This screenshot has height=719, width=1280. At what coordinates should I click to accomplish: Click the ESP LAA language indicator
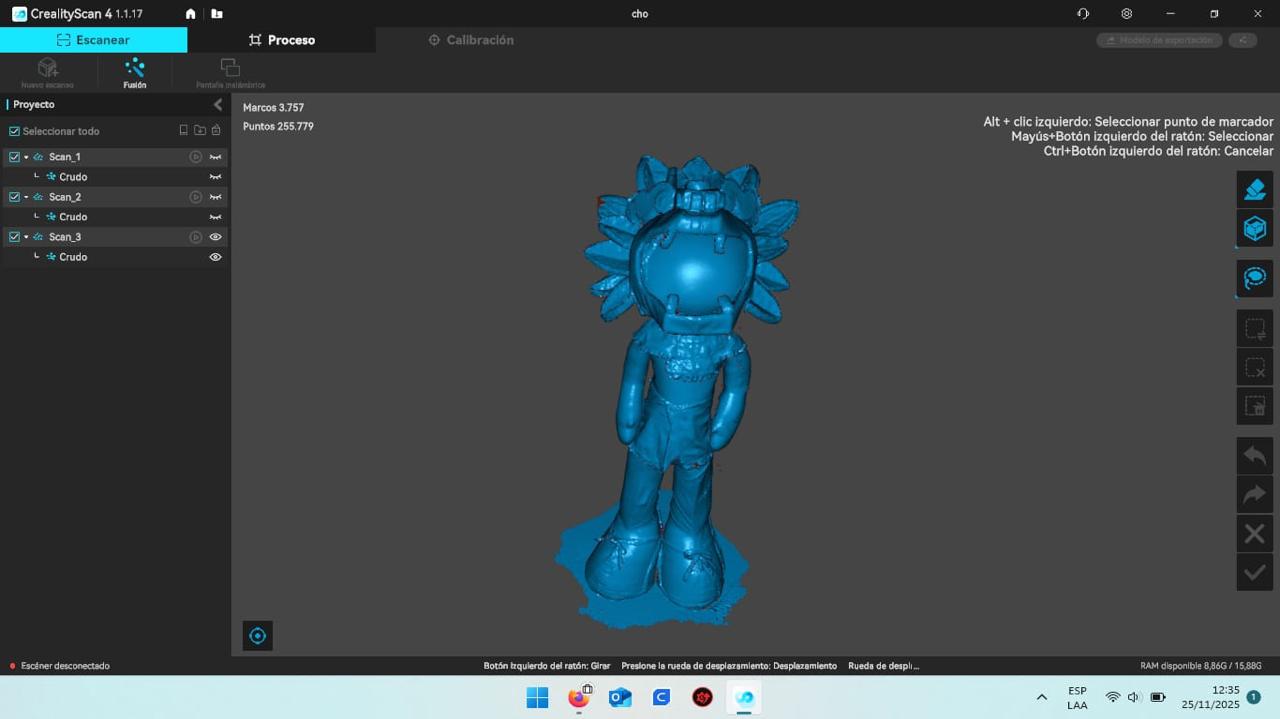pyautogui.click(x=1077, y=697)
